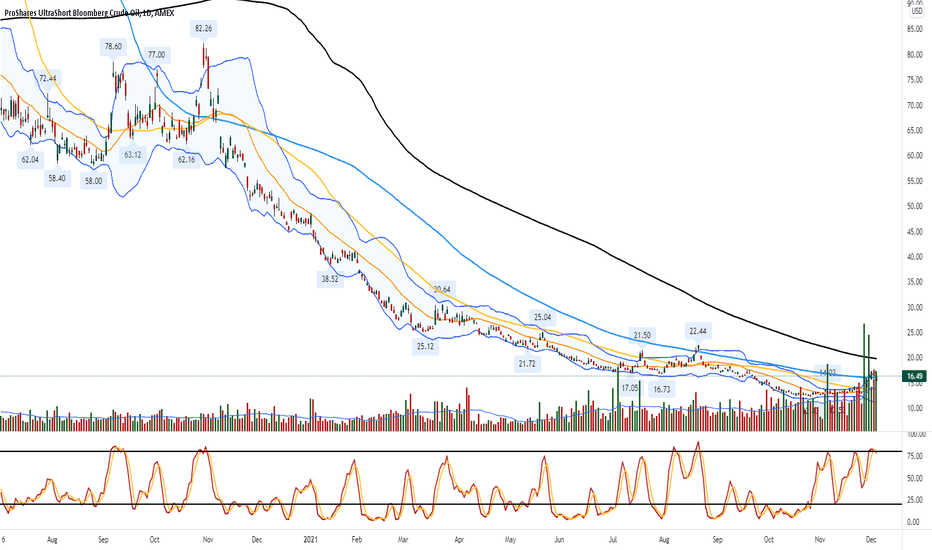Click the 62.04 low price label
The width and height of the screenshot is (932, 550).
(x=30, y=159)
